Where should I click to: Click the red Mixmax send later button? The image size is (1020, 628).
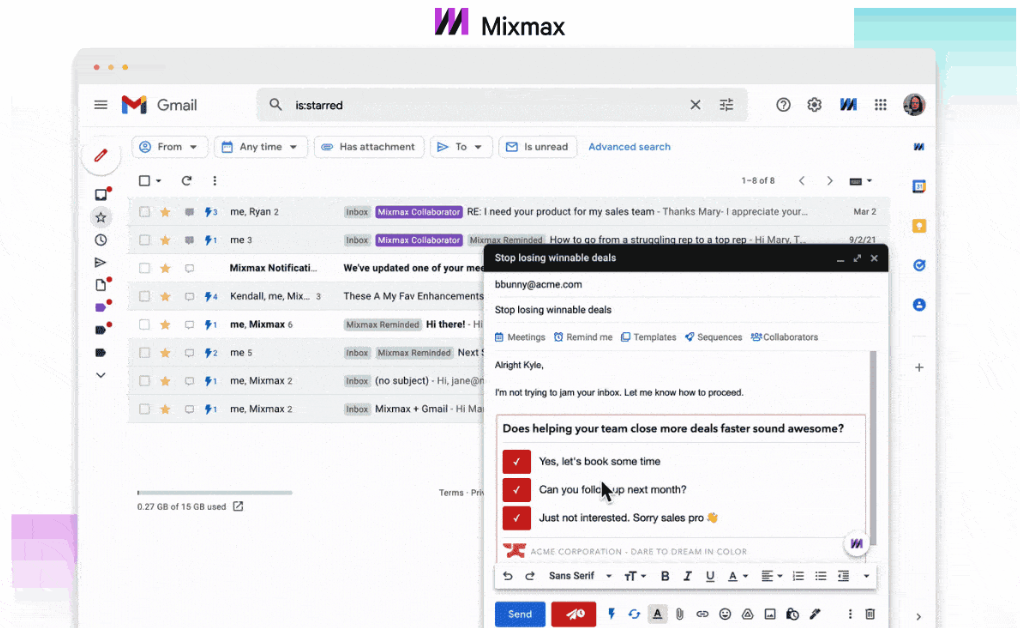tap(574, 614)
